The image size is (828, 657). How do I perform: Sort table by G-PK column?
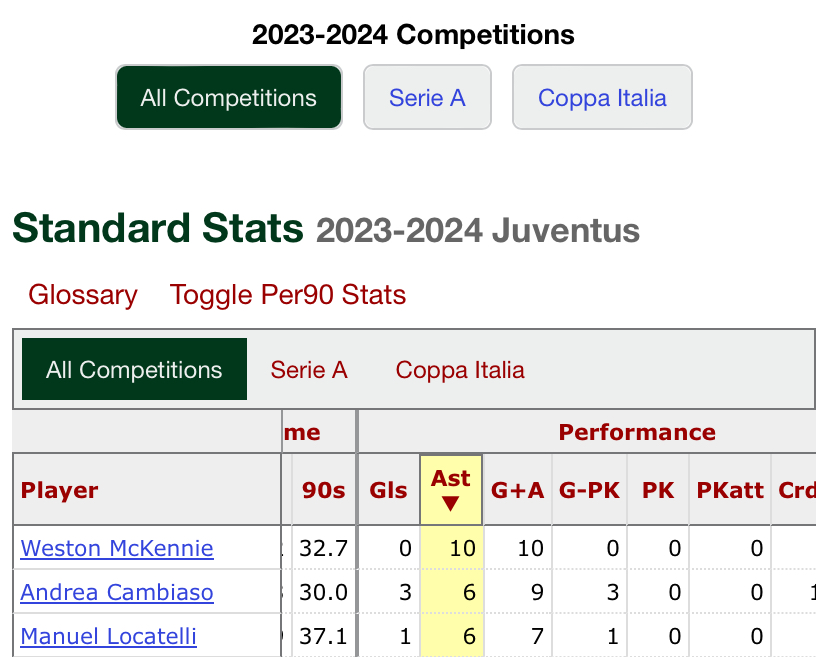[x=590, y=490]
